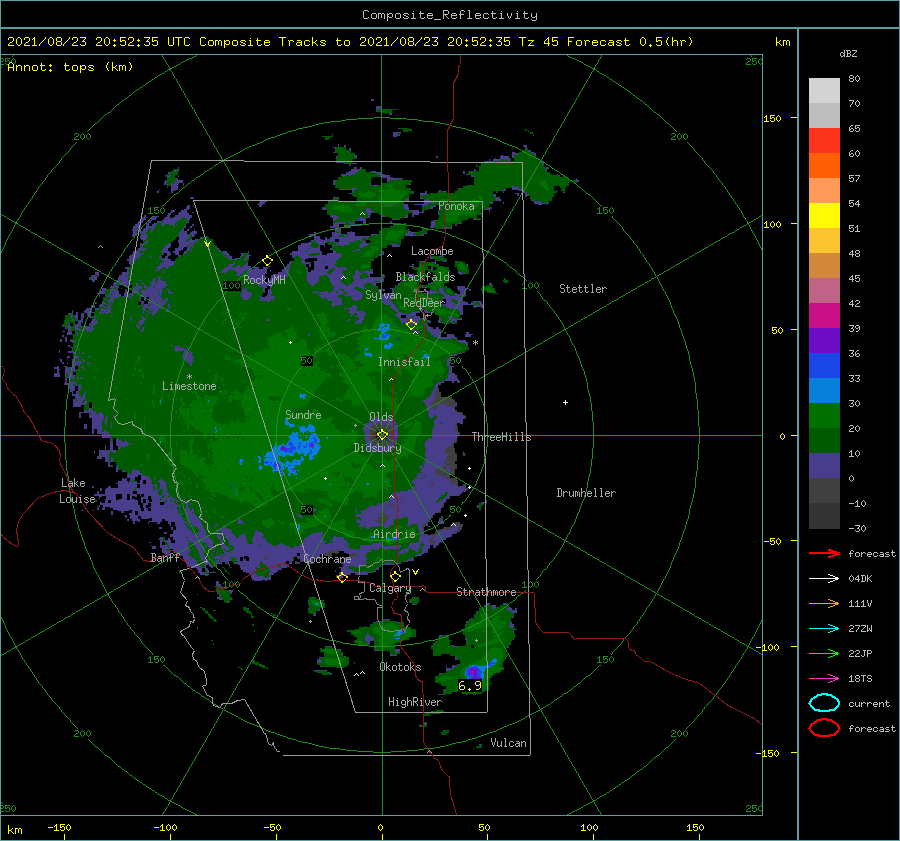Click the Ponoka city label
Image resolution: width=900 pixels, height=841 pixels.
coord(456,206)
